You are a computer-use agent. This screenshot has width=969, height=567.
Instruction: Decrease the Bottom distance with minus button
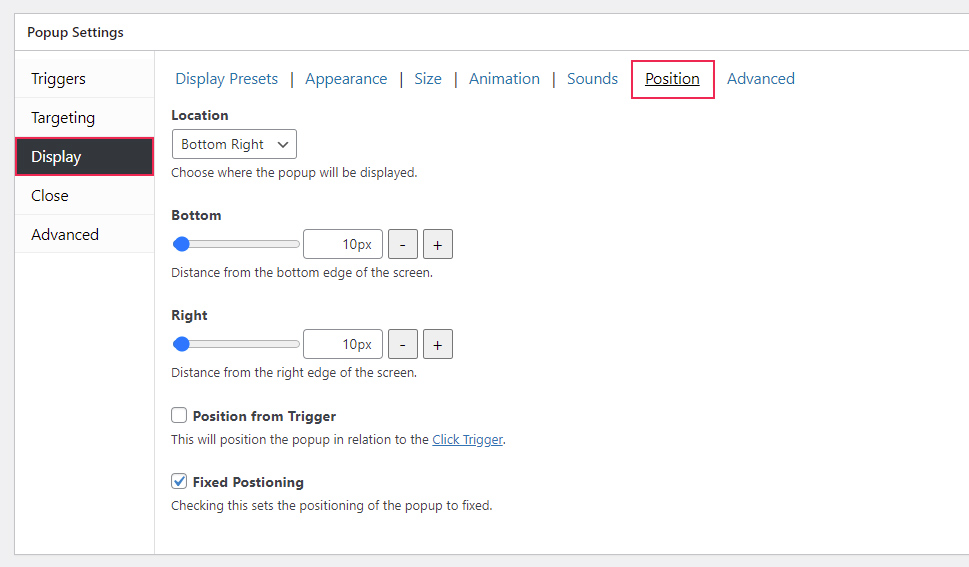[402, 244]
